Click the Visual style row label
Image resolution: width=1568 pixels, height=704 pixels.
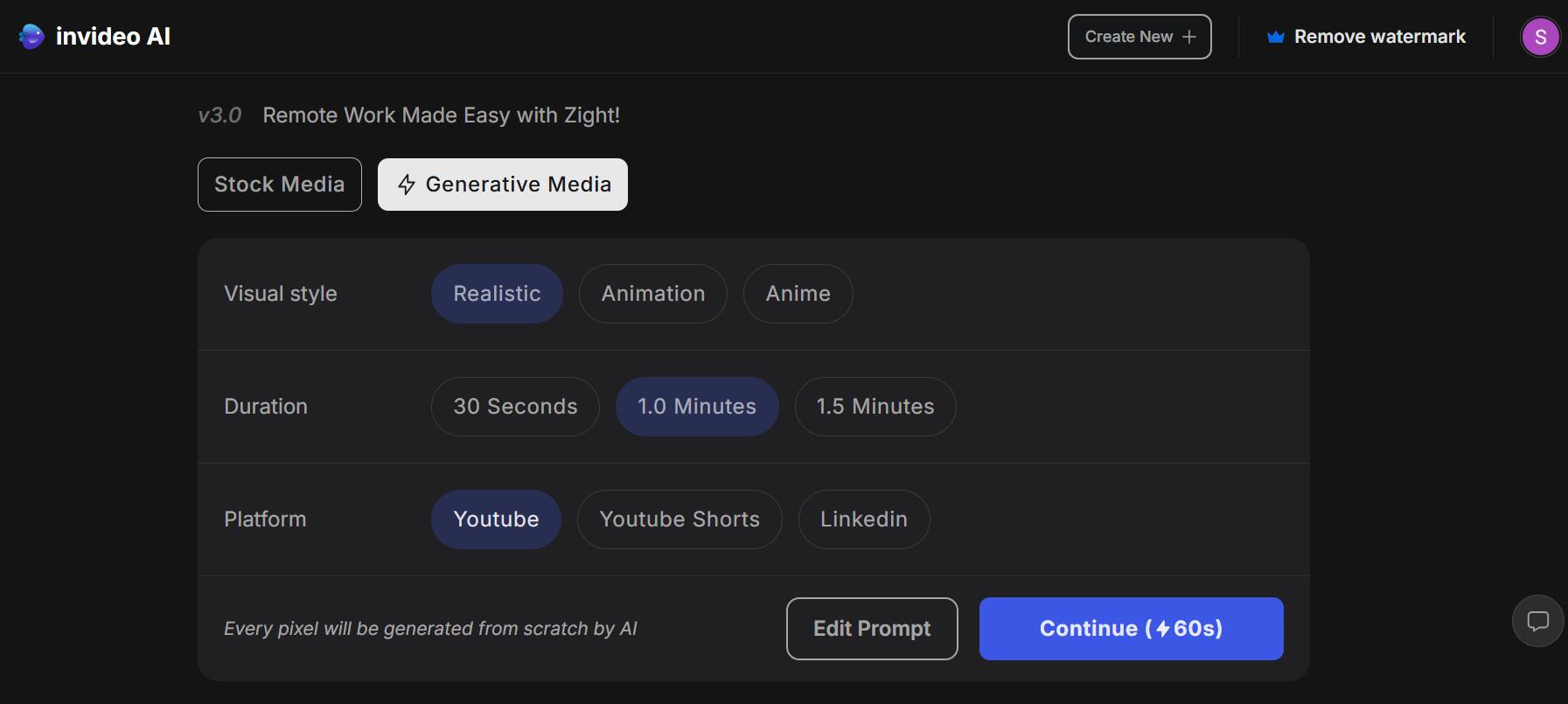[281, 294]
